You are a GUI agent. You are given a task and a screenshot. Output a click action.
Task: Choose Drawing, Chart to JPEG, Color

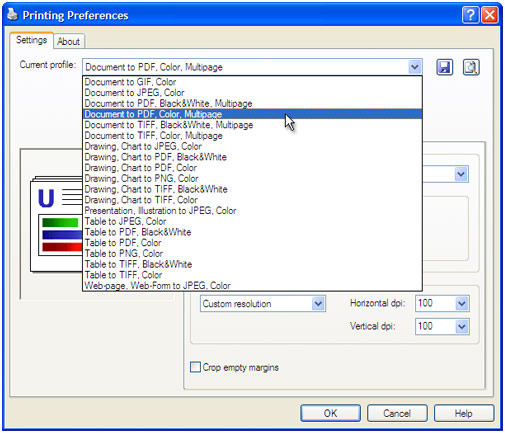tap(252, 146)
